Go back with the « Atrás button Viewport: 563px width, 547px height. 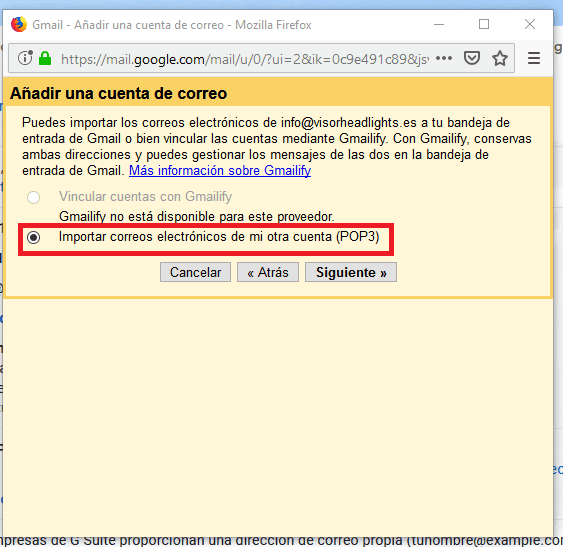tap(268, 272)
